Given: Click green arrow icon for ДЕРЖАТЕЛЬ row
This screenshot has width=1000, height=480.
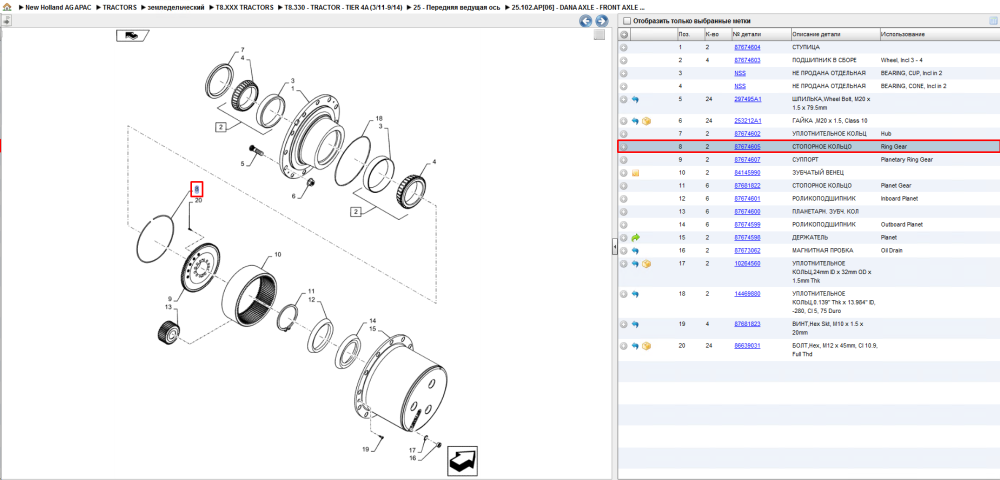Looking at the screenshot, I should tap(635, 237).
